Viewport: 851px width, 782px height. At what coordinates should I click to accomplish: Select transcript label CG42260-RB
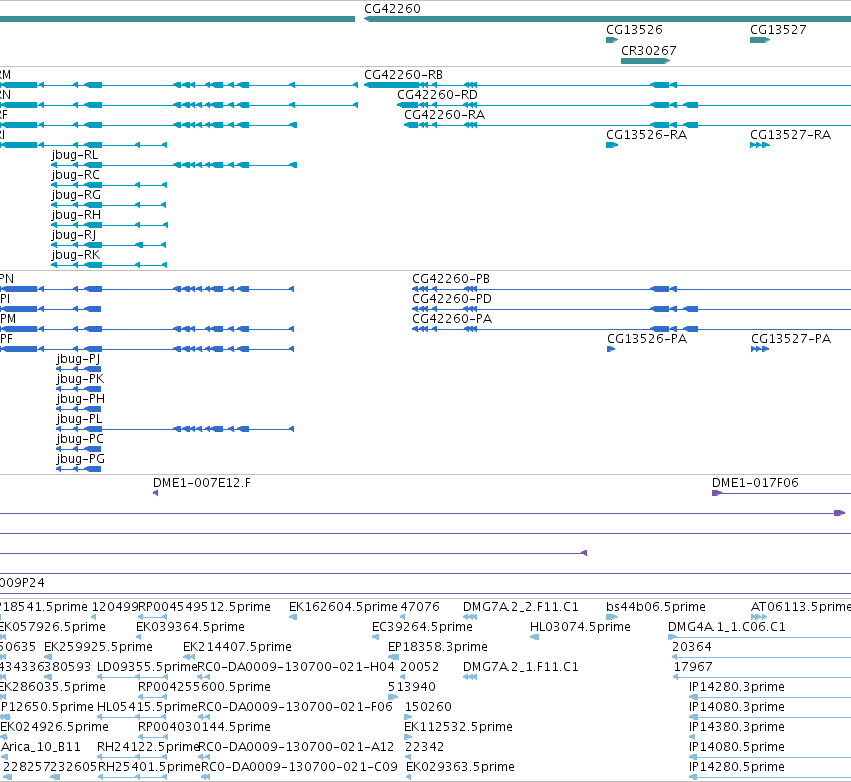(403, 75)
